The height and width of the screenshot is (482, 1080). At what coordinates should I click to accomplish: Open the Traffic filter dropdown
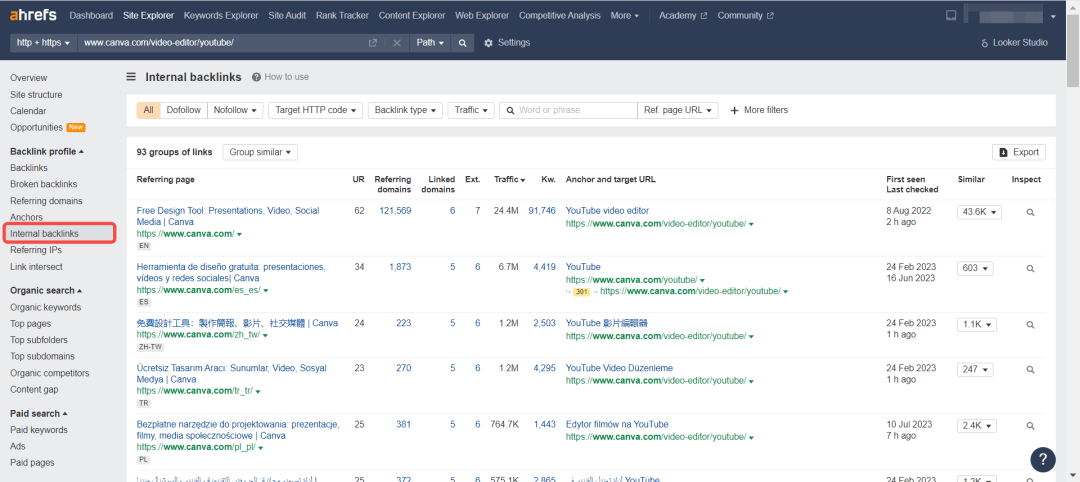click(x=471, y=110)
